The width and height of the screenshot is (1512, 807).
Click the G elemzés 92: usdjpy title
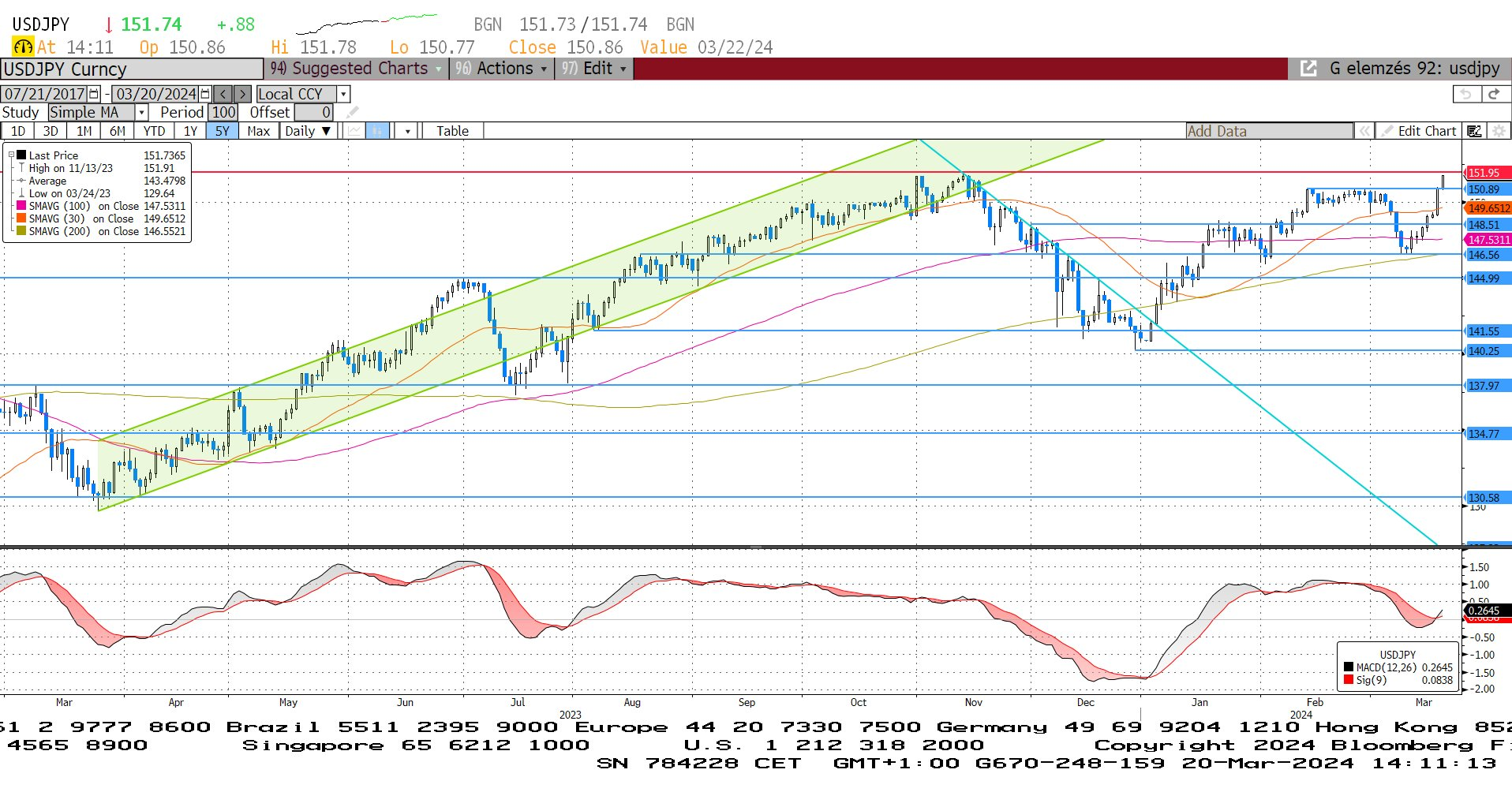tap(1414, 69)
